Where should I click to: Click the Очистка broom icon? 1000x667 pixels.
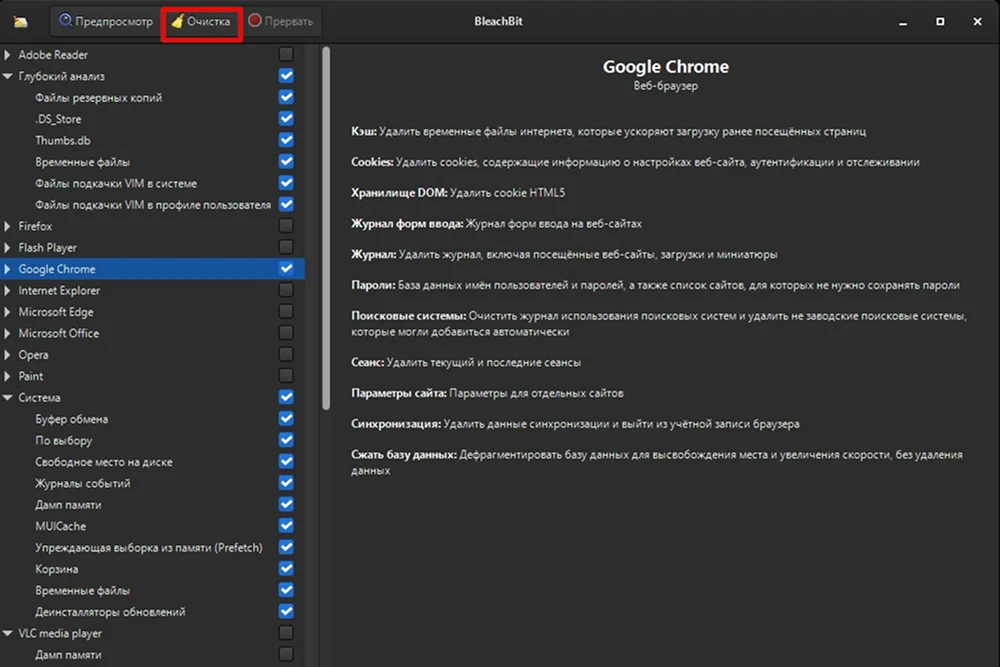177,21
